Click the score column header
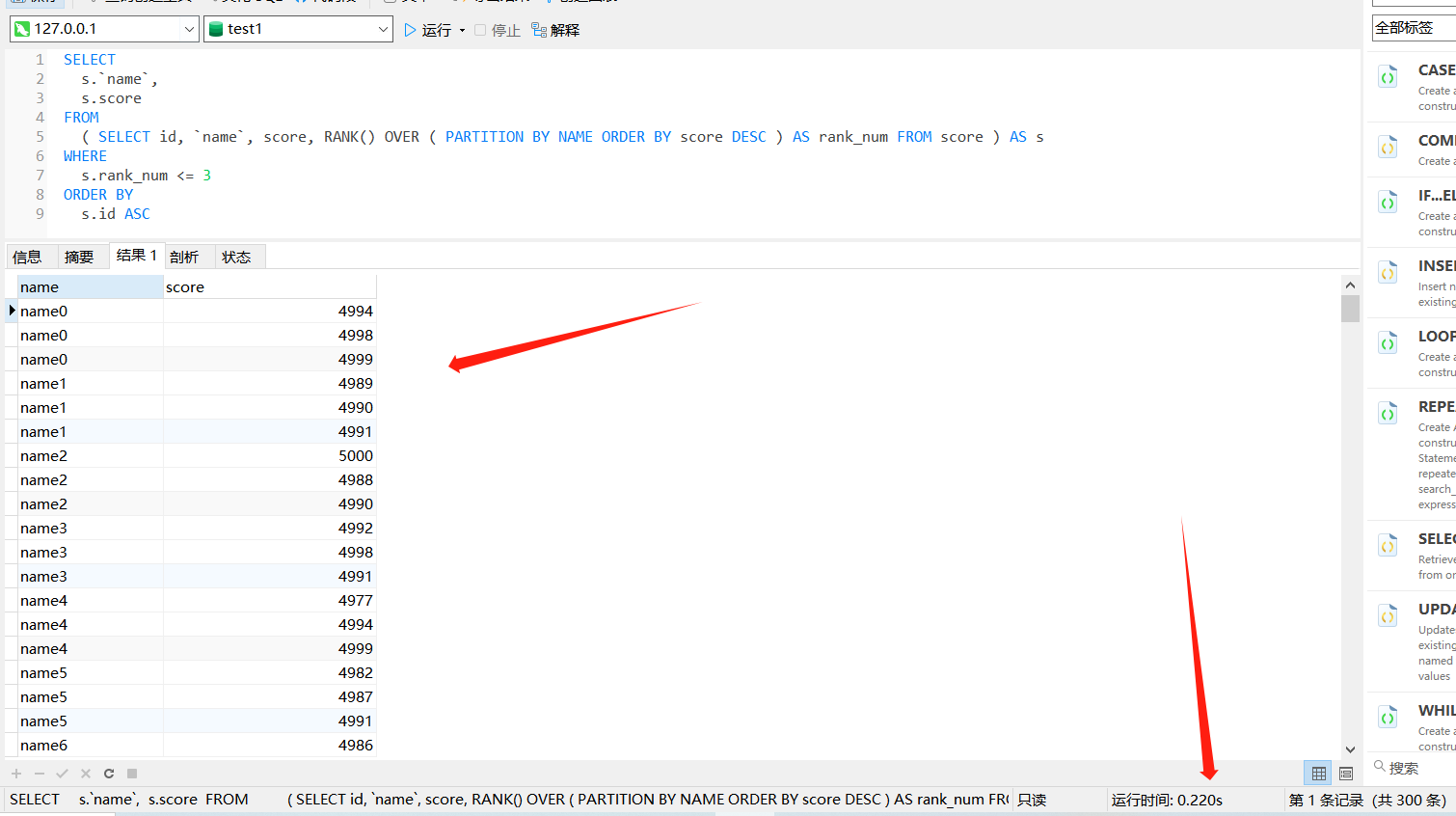Viewport: 1456px width, 816px height. 270,287
